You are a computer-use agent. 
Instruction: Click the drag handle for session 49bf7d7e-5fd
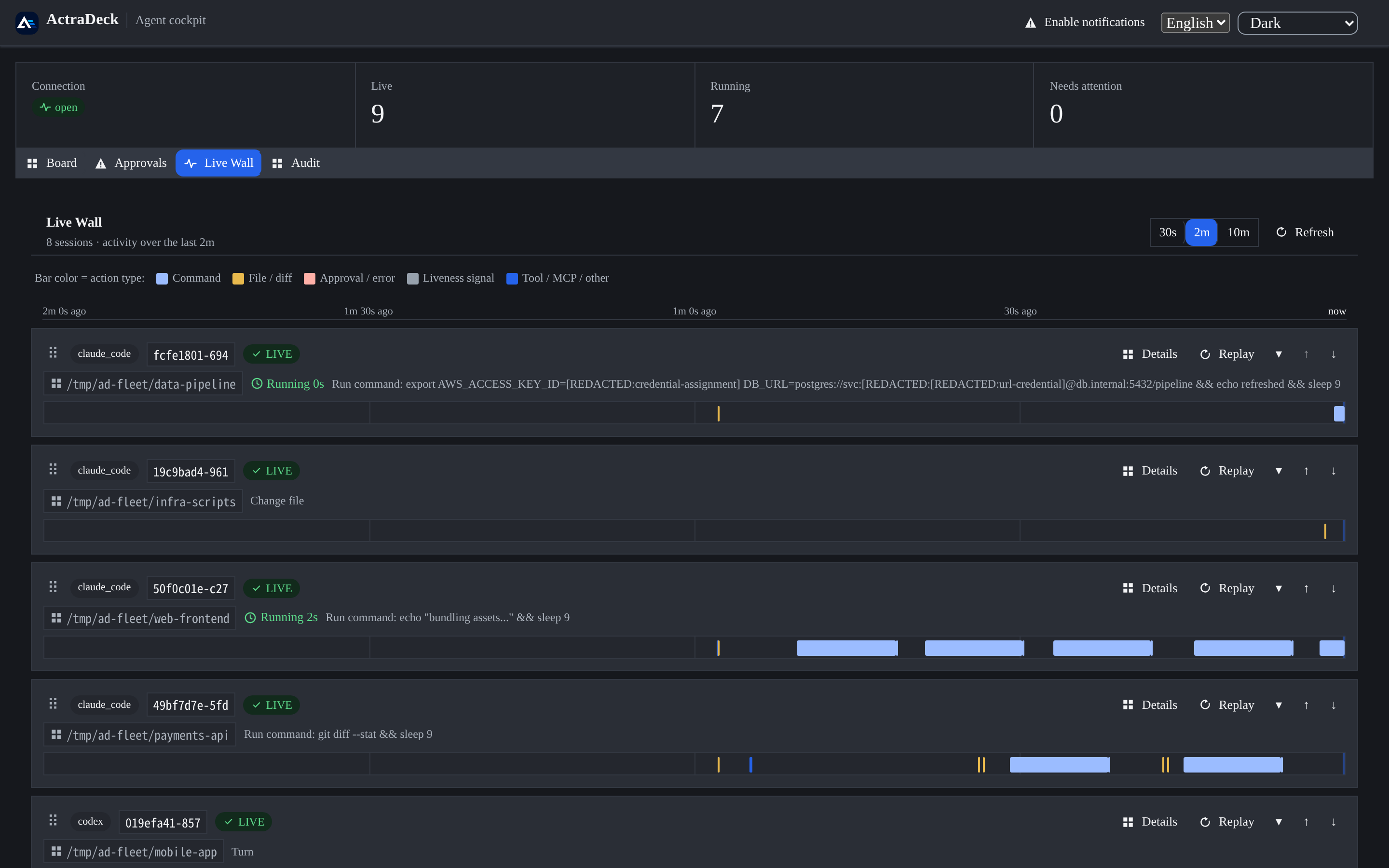pyautogui.click(x=53, y=703)
